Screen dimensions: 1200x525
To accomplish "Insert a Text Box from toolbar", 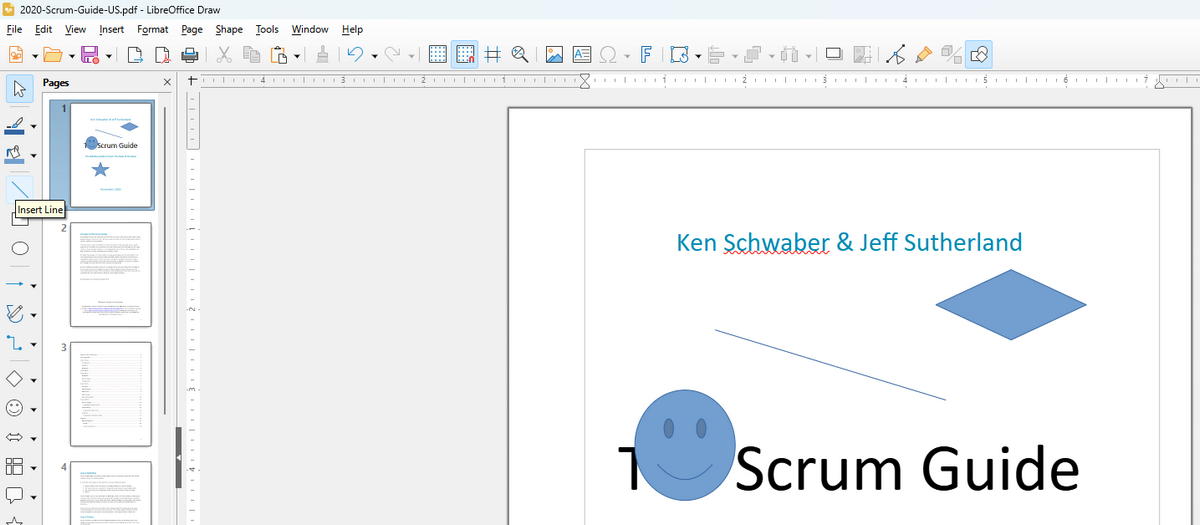I will pyautogui.click(x=581, y=55).
